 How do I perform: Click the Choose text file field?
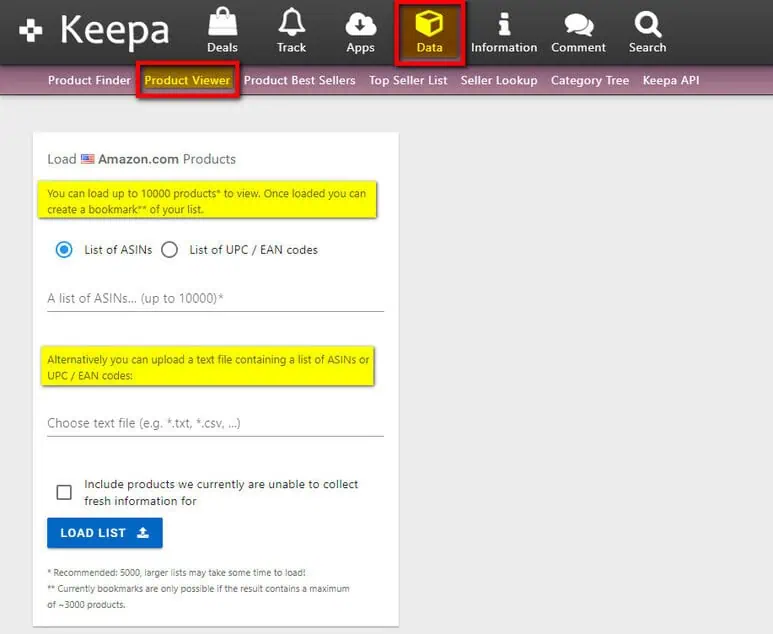click(x=215, y=423)
